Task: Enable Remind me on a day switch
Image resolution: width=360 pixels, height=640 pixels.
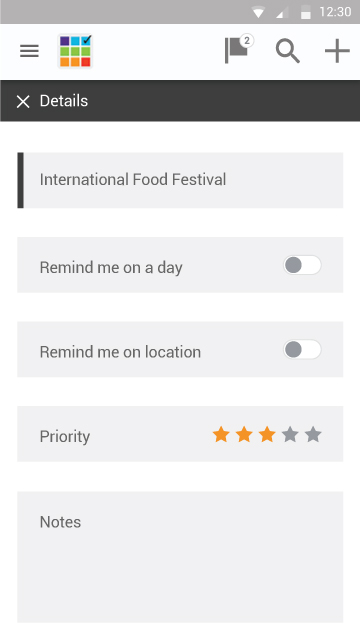Action: [x=302, y=265]
